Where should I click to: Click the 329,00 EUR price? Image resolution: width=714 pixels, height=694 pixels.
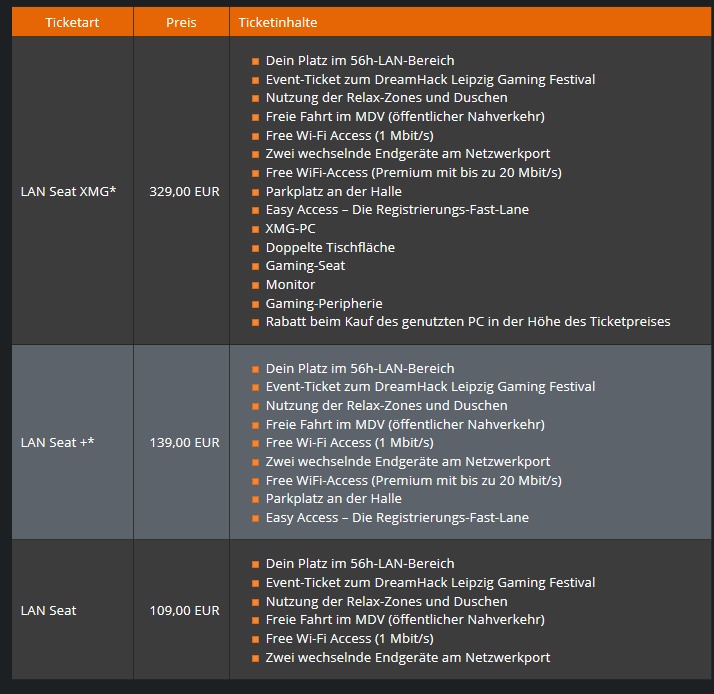pos(184,191)
